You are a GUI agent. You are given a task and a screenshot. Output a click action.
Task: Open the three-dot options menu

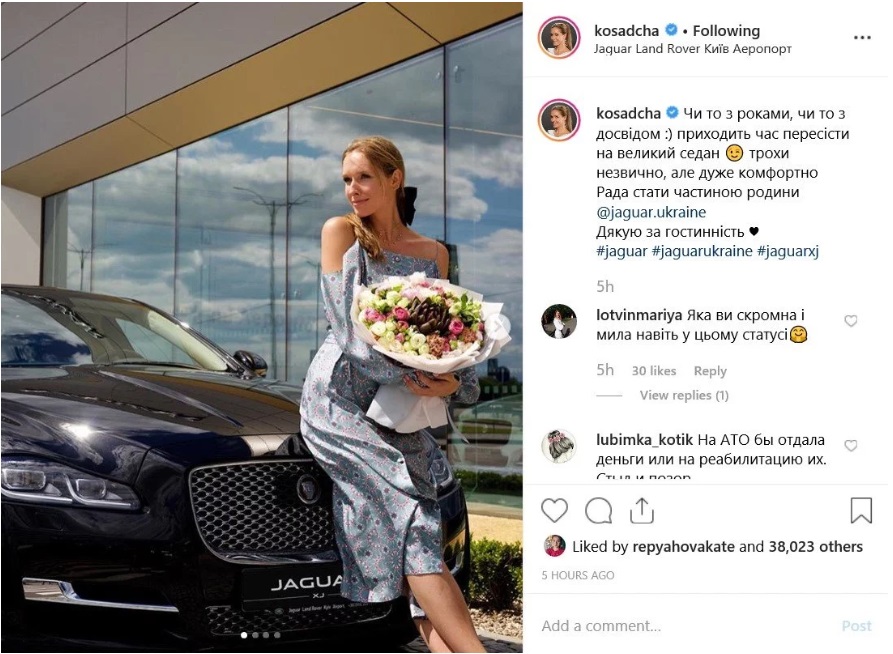point(862,38)
